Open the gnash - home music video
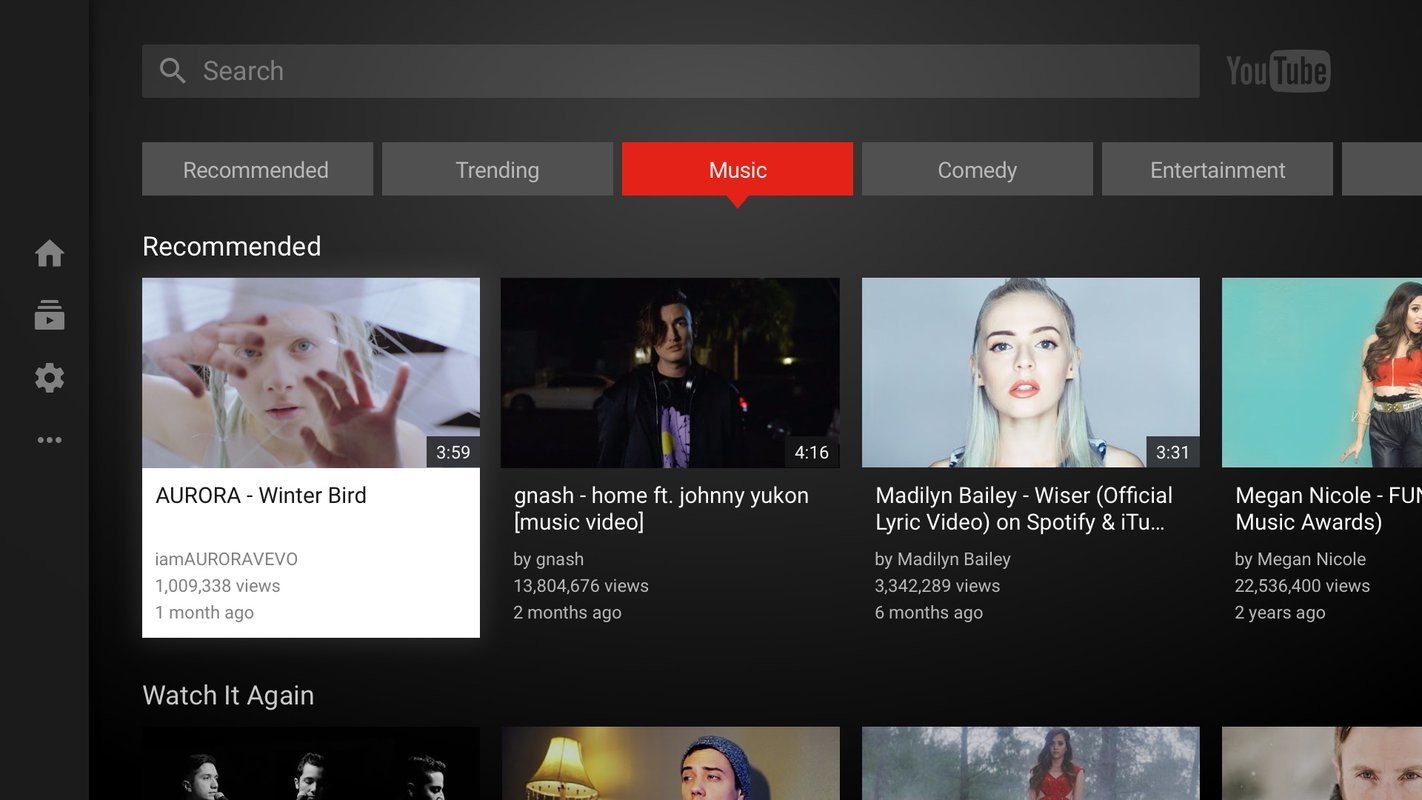Viewport: 1422px width, 800px height. click(671, 372)
